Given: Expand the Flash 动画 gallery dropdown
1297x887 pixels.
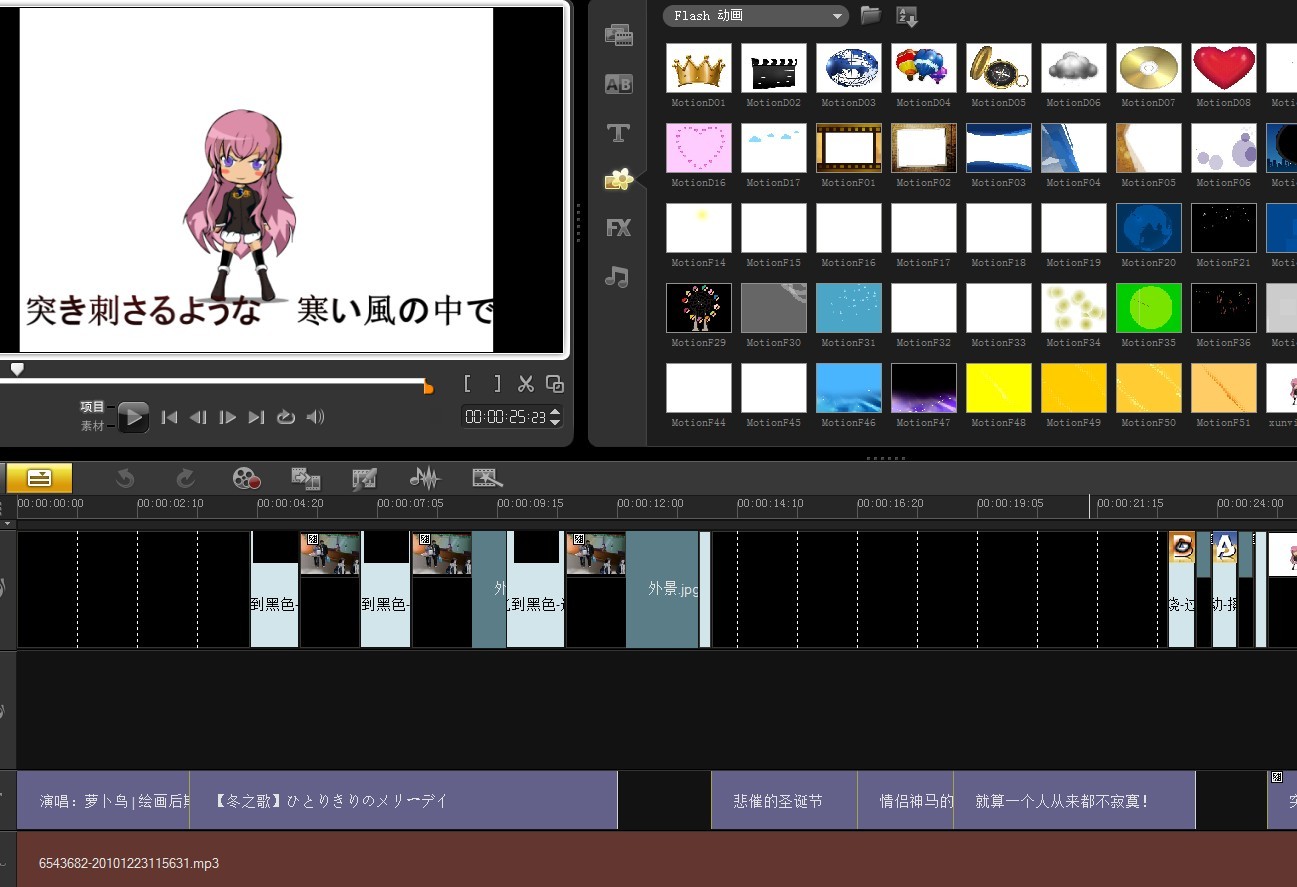Looking at the screenshot, I should point(755,16).
